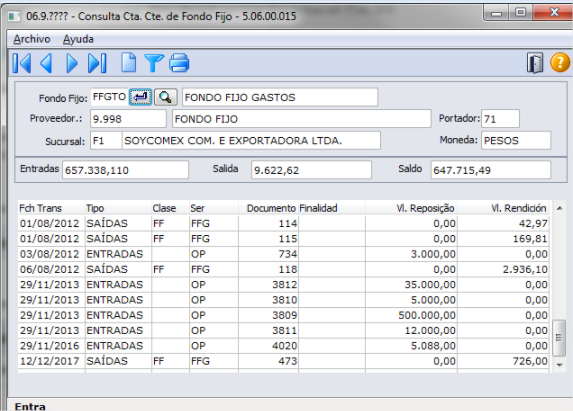The image size is (573, 411).
Task: Select the 03/08/2012 ENTRADAS row
Action: click(283, 254)
